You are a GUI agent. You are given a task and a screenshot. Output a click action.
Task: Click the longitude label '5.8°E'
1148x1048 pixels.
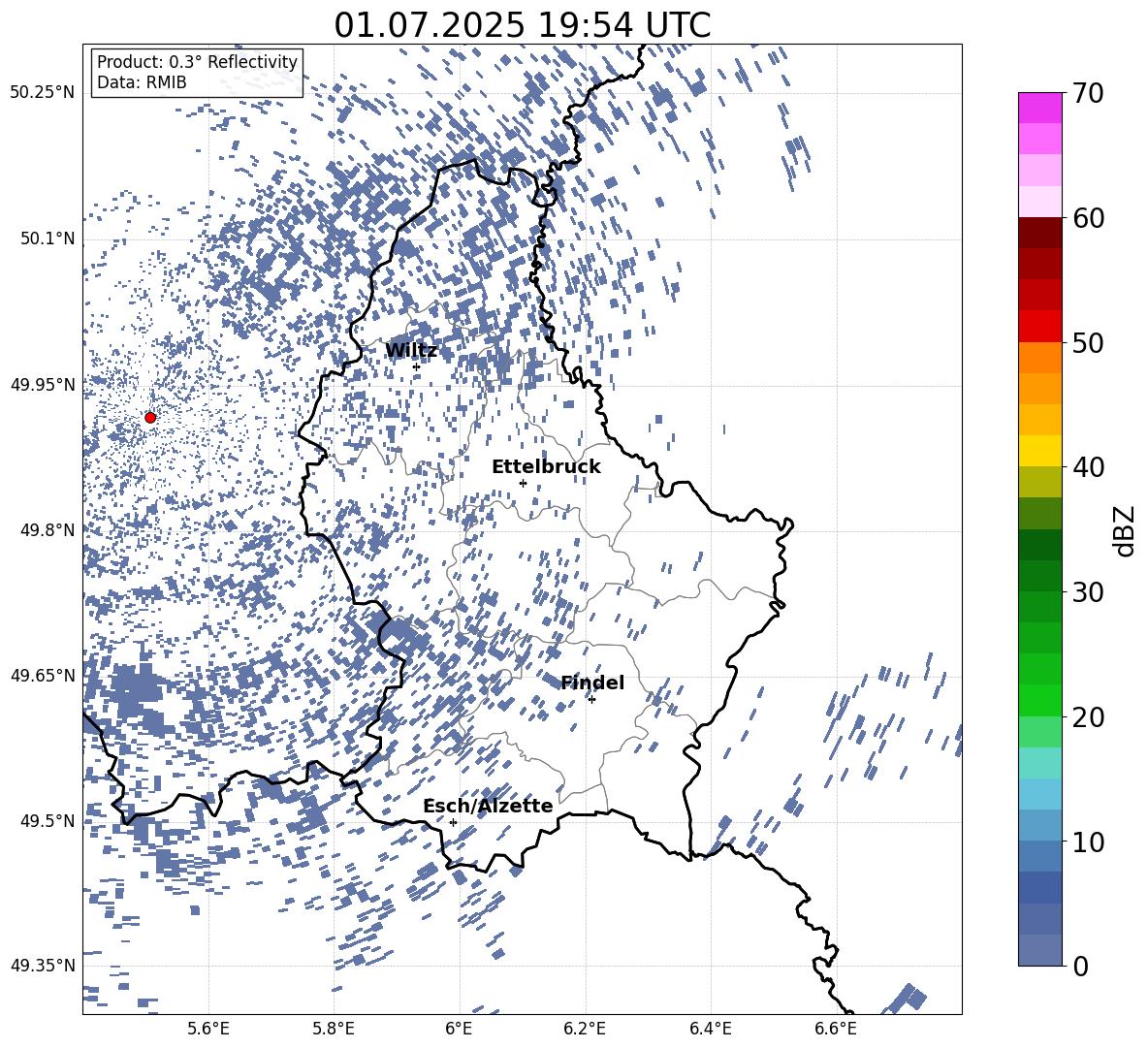(334, 1029)
